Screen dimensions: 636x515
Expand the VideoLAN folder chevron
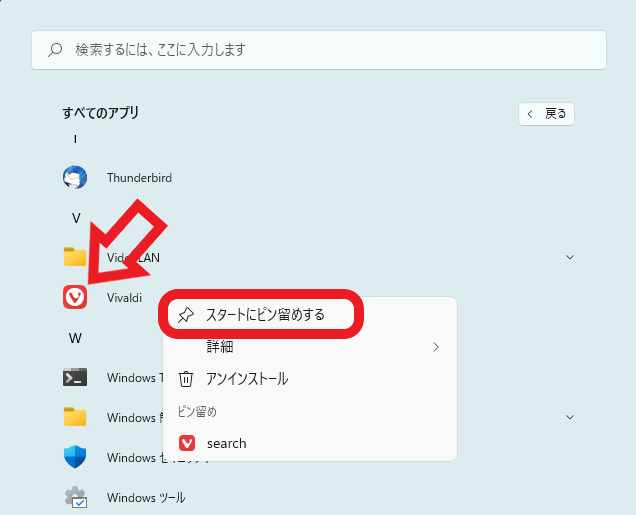pyautogui.click(x=570, y=258)
